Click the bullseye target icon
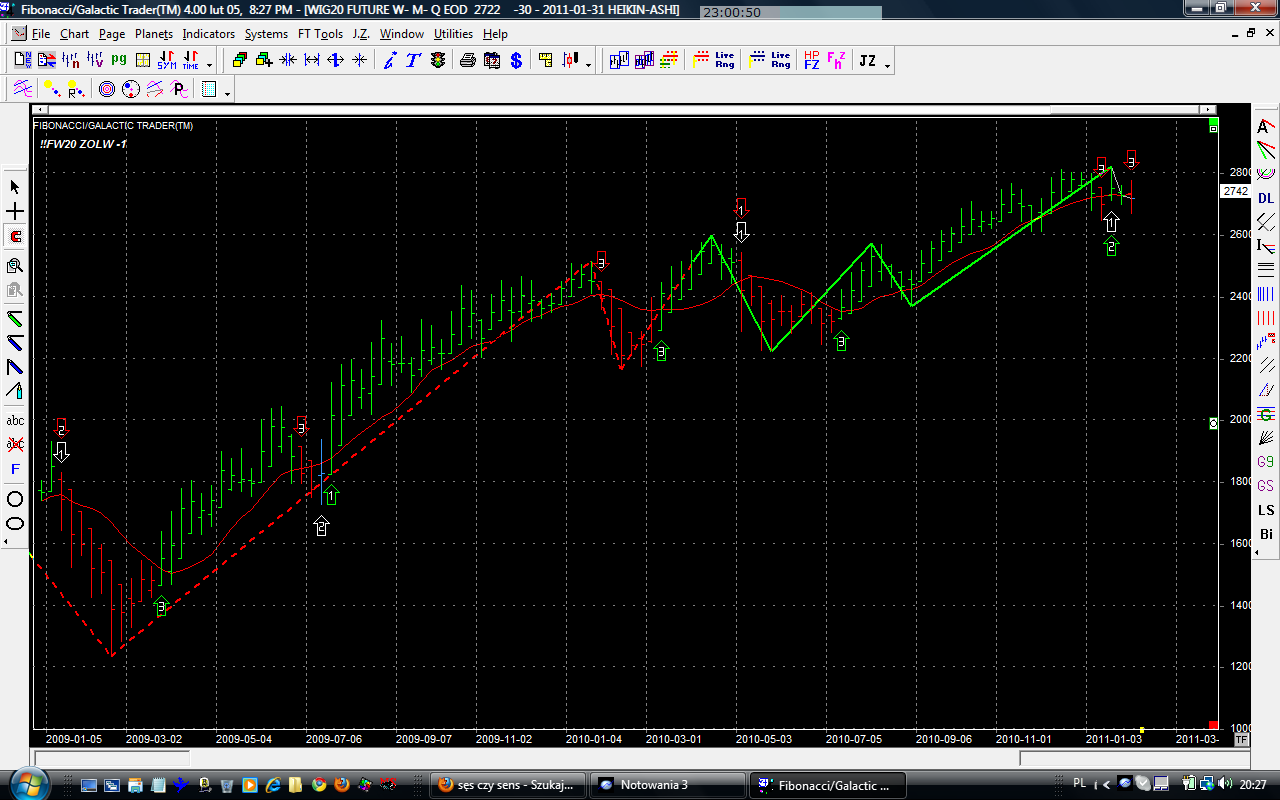The width and height of the screenshot is (1280, 800). (x=107, y=90)
